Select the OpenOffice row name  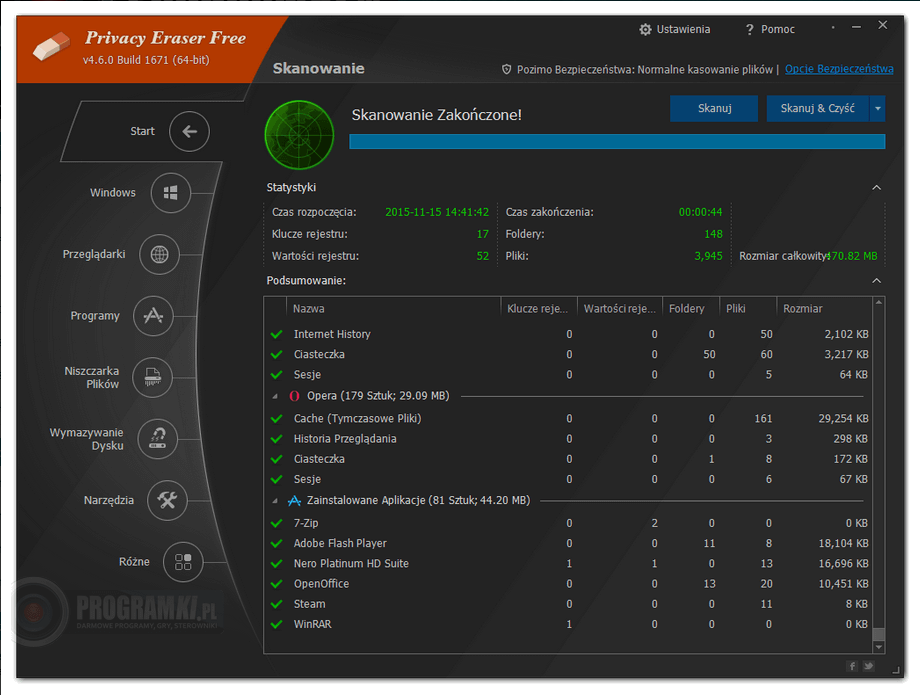coord(322,584)
